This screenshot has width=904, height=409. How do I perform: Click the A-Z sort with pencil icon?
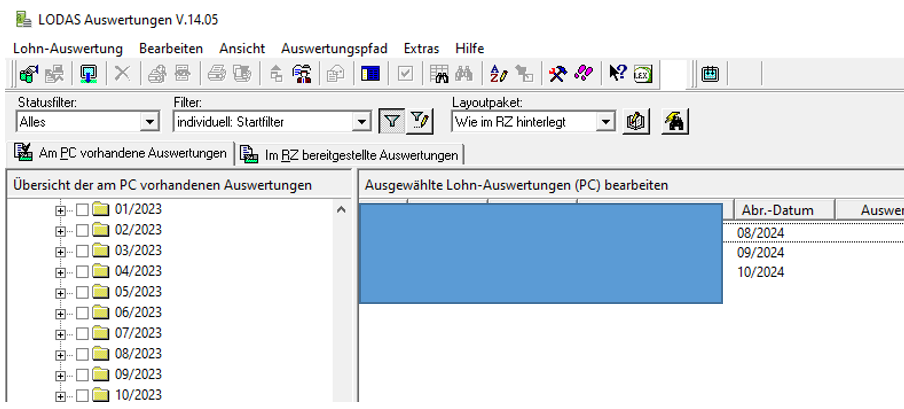(499, 74)
